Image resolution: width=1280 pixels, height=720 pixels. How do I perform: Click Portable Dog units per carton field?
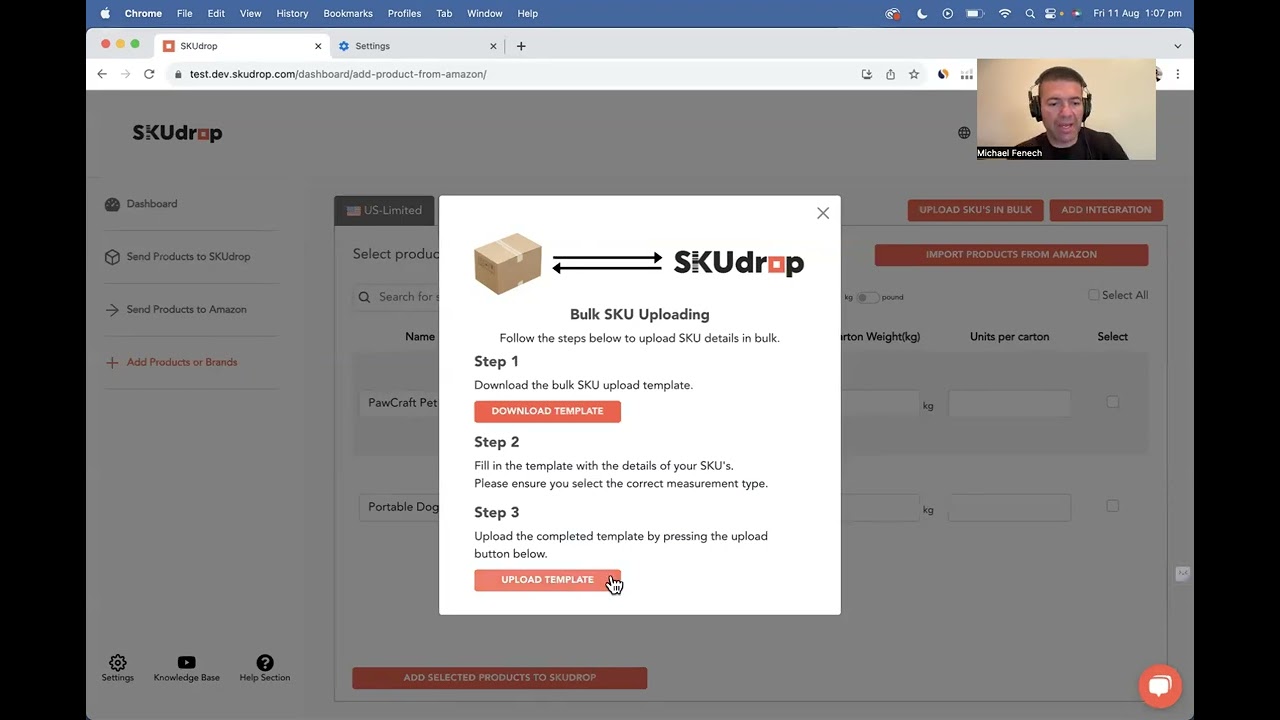click(x=1009, y=508)
